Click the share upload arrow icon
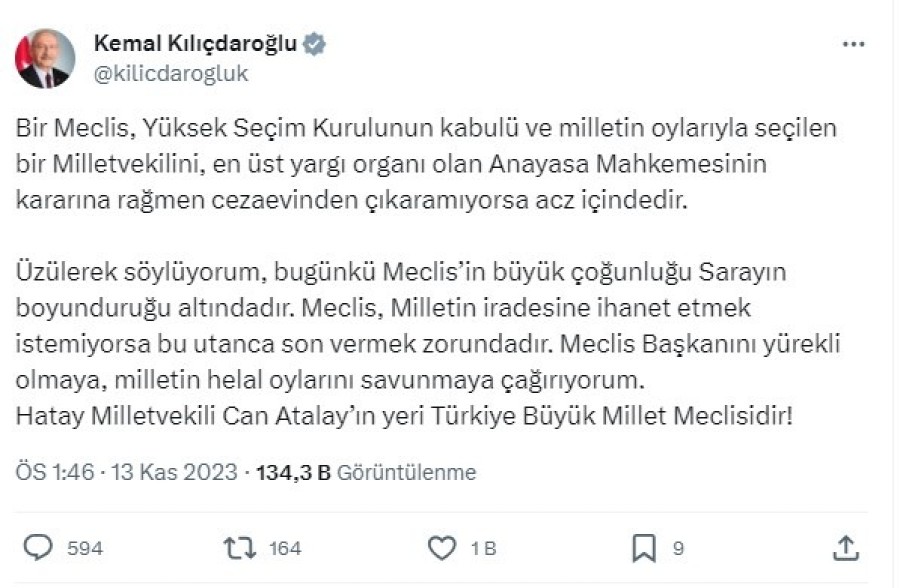The width and height of the screenshot is (900, 588). (845, 547)
